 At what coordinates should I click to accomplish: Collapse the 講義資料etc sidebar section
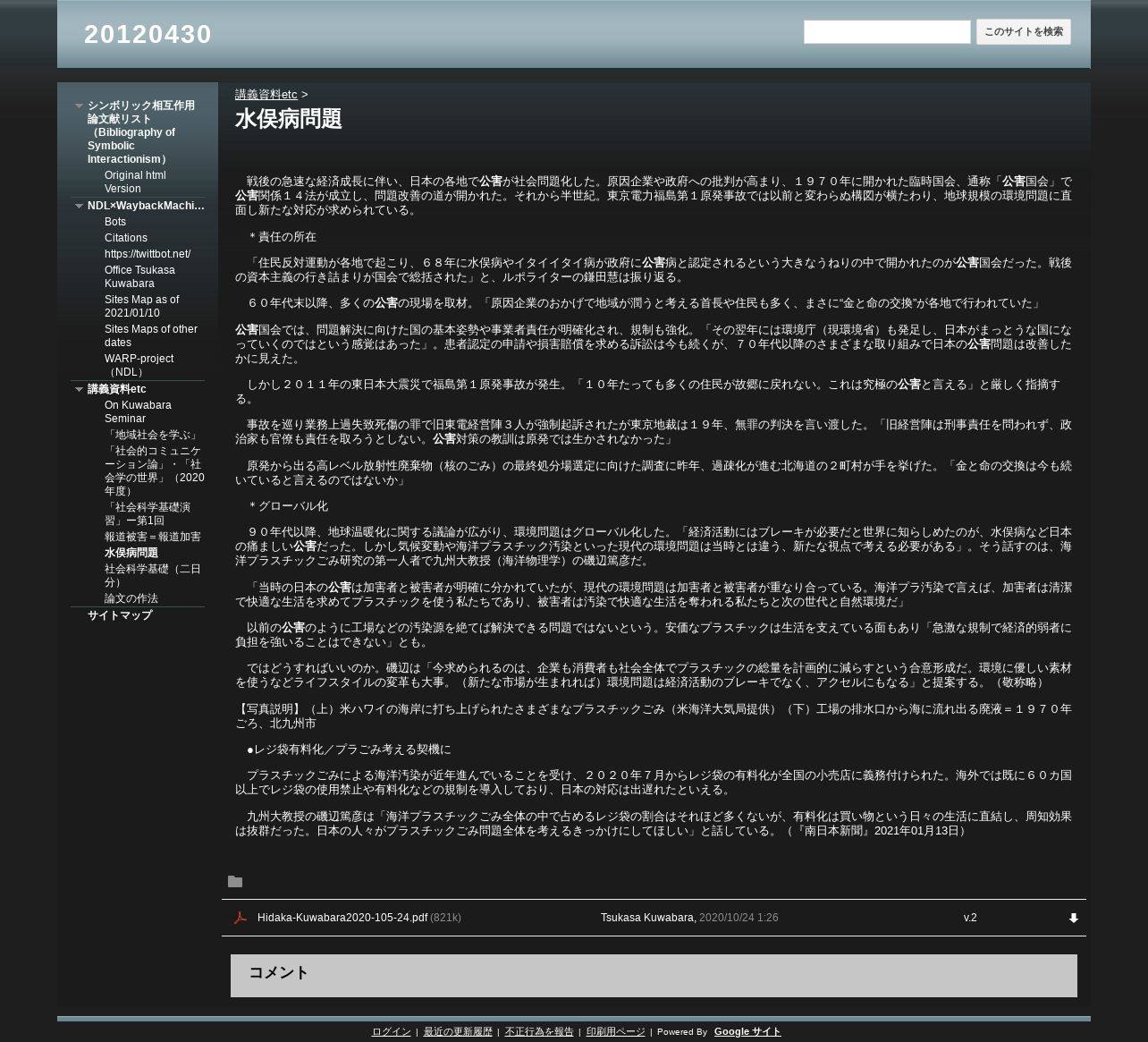click(x=79, y=389)
